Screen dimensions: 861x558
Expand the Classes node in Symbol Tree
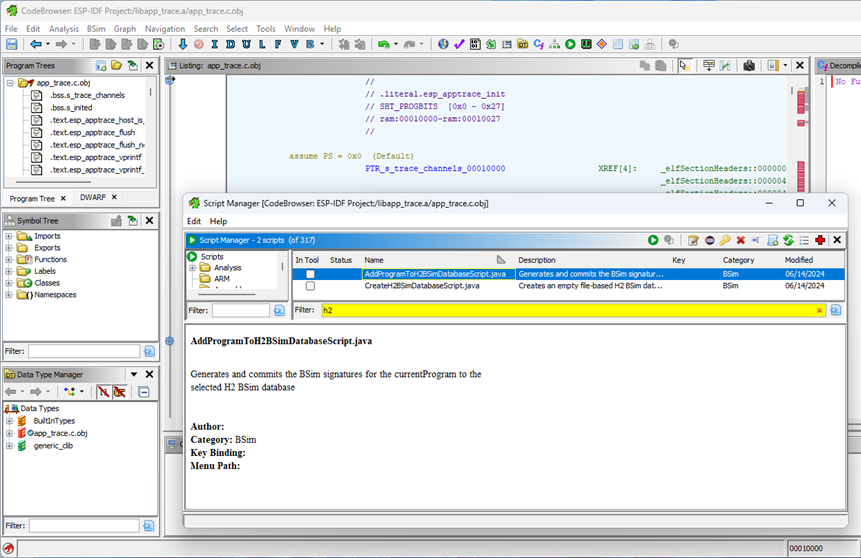pyautogui.click(x=9, y=283)
